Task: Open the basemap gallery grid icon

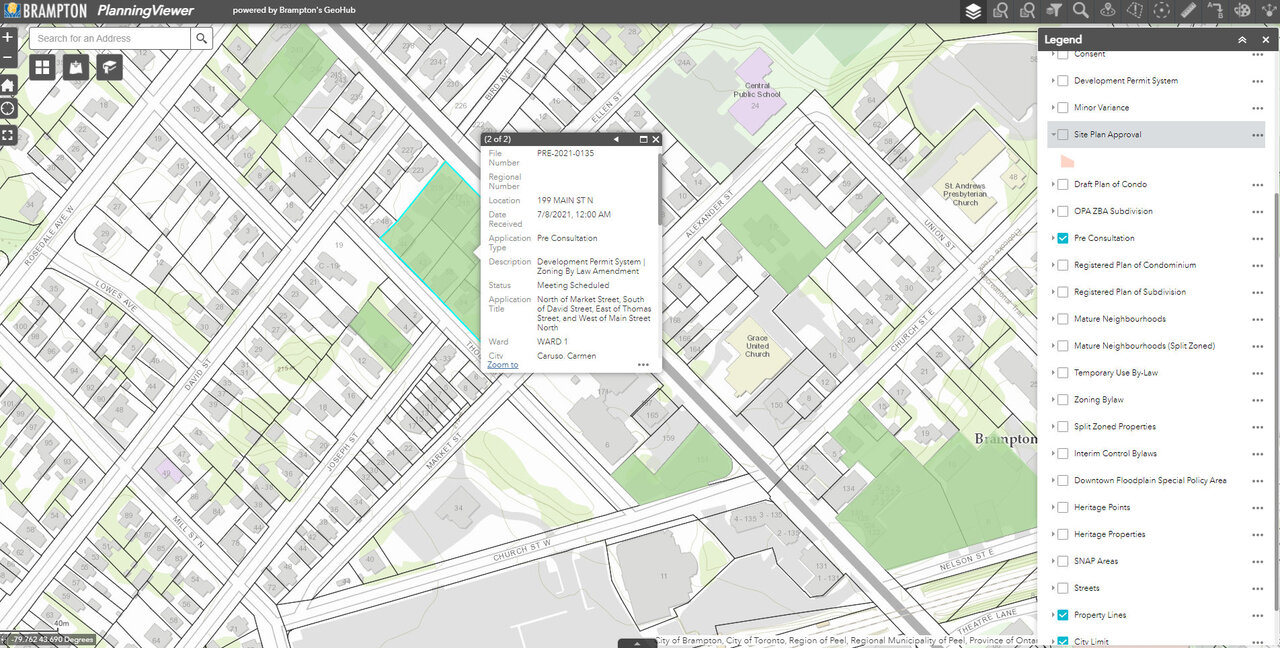Action: coord(42,67)
